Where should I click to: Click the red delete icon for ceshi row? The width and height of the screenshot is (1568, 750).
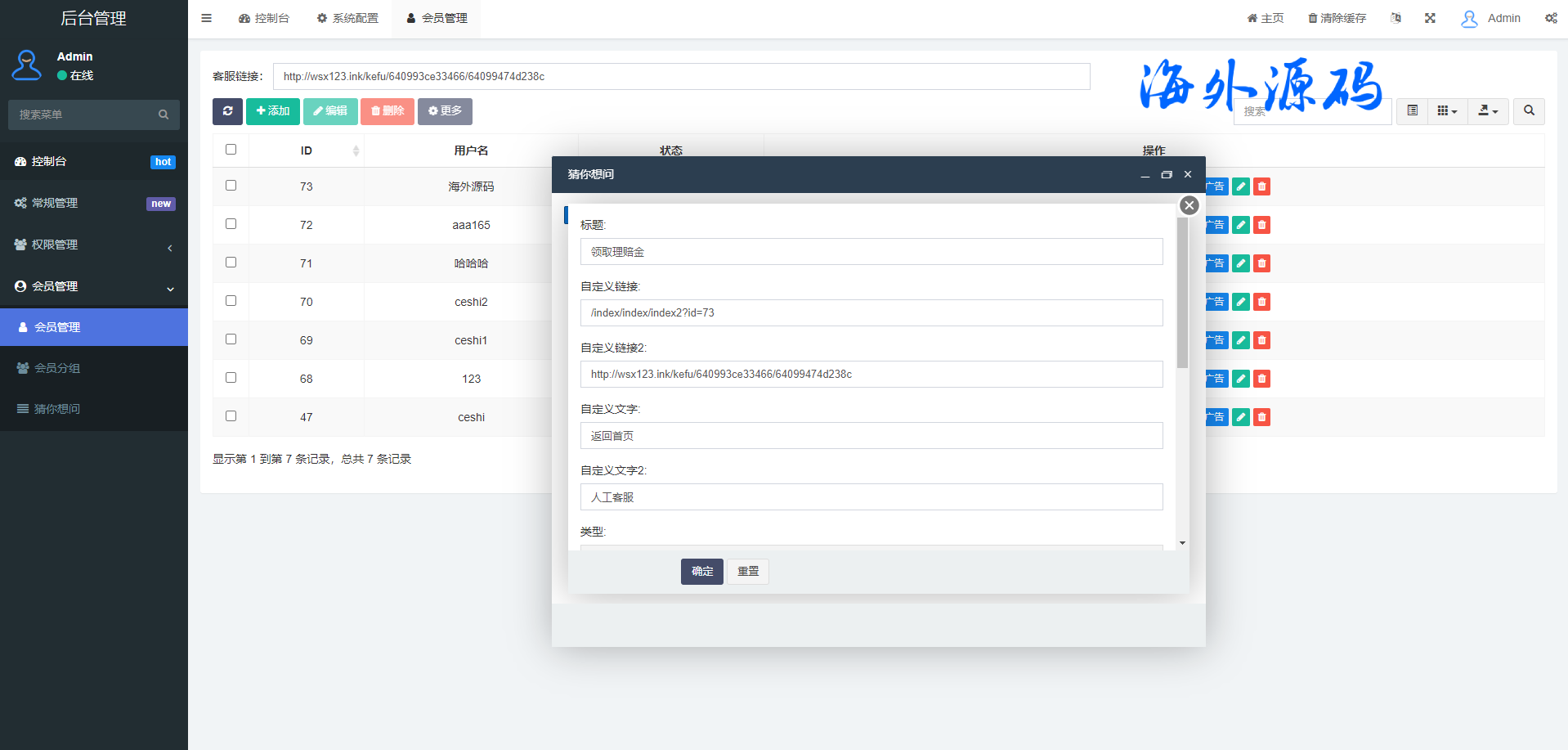point(1262,417)
